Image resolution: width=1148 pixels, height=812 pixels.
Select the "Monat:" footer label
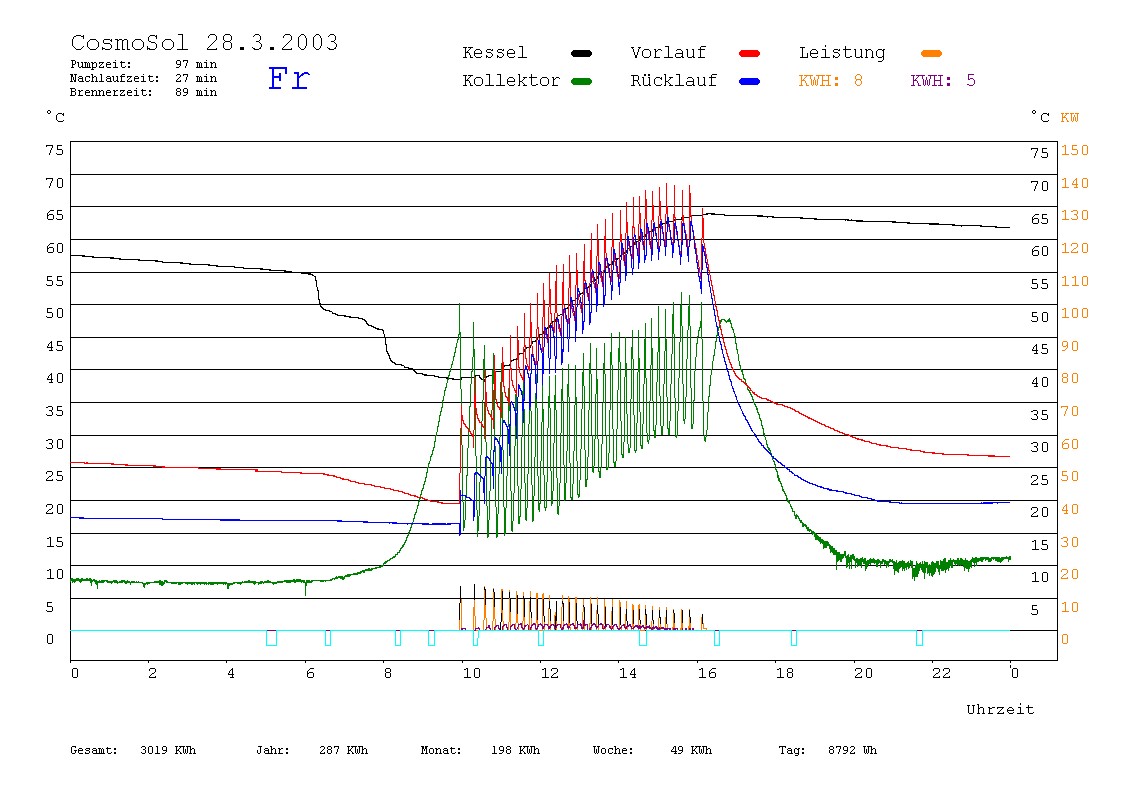tap(441, 750)
